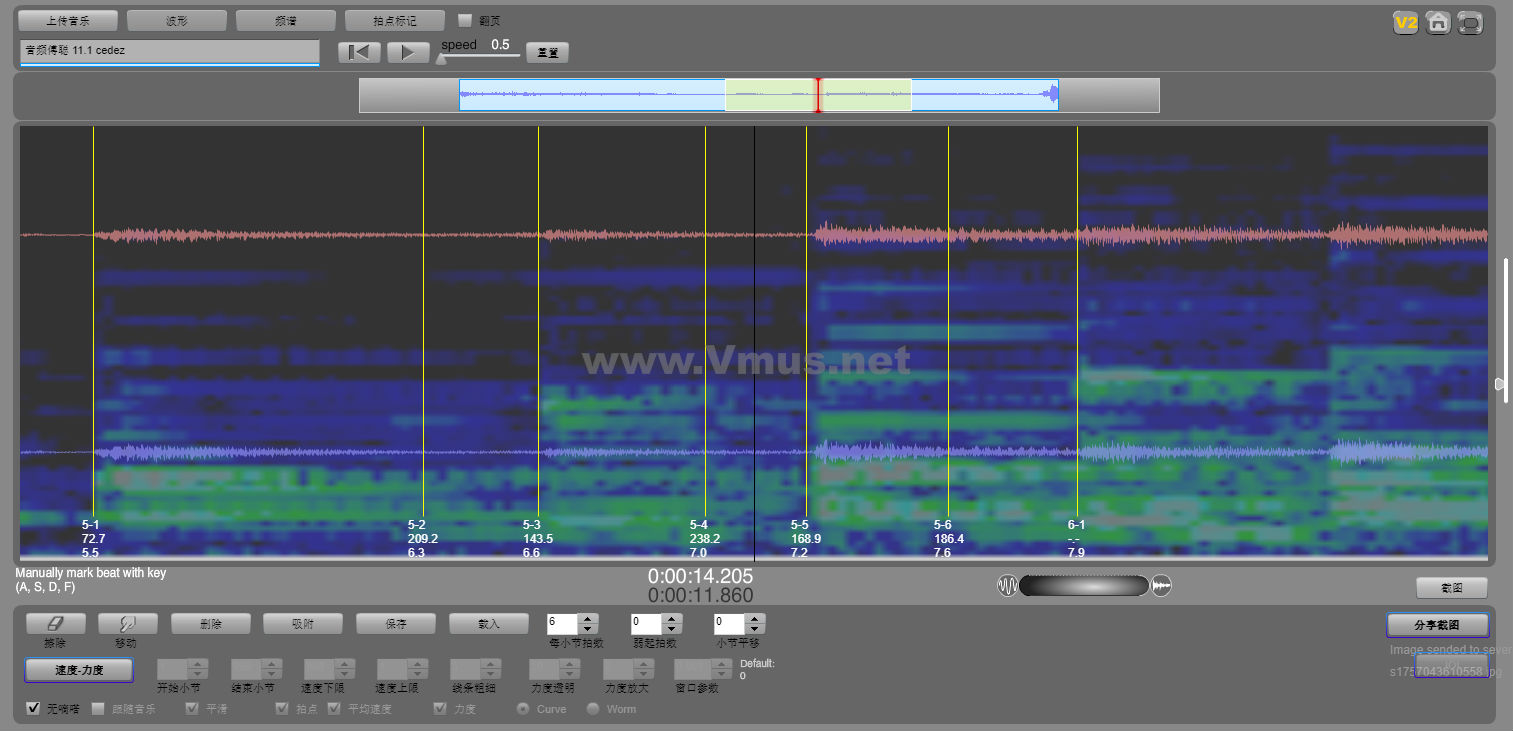This screenshot has width=1513, height=731.
Task: Click the 弱起拍数 input showing 0
Action: tap(646, 623)
